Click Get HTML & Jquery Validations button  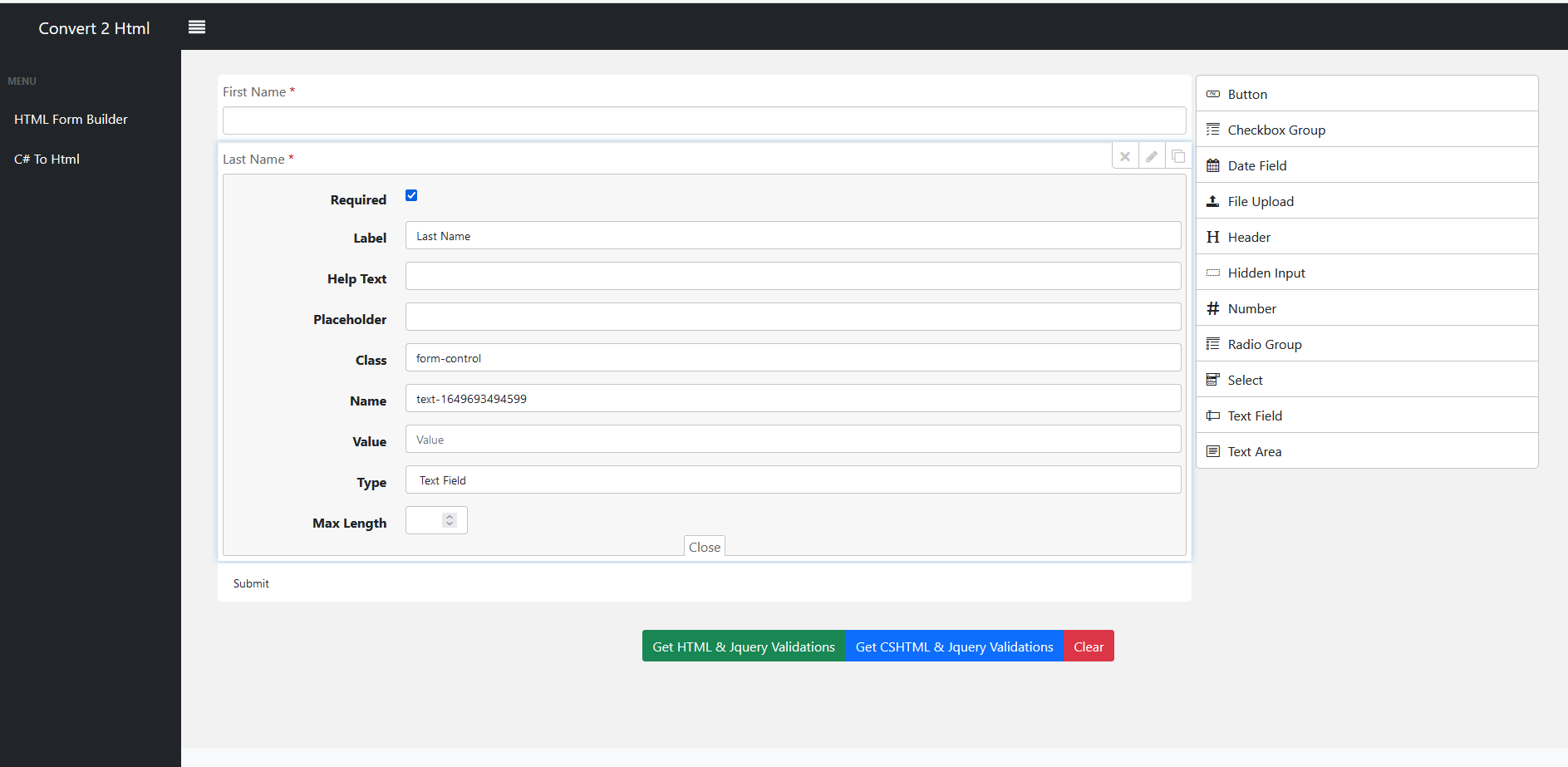744,646
